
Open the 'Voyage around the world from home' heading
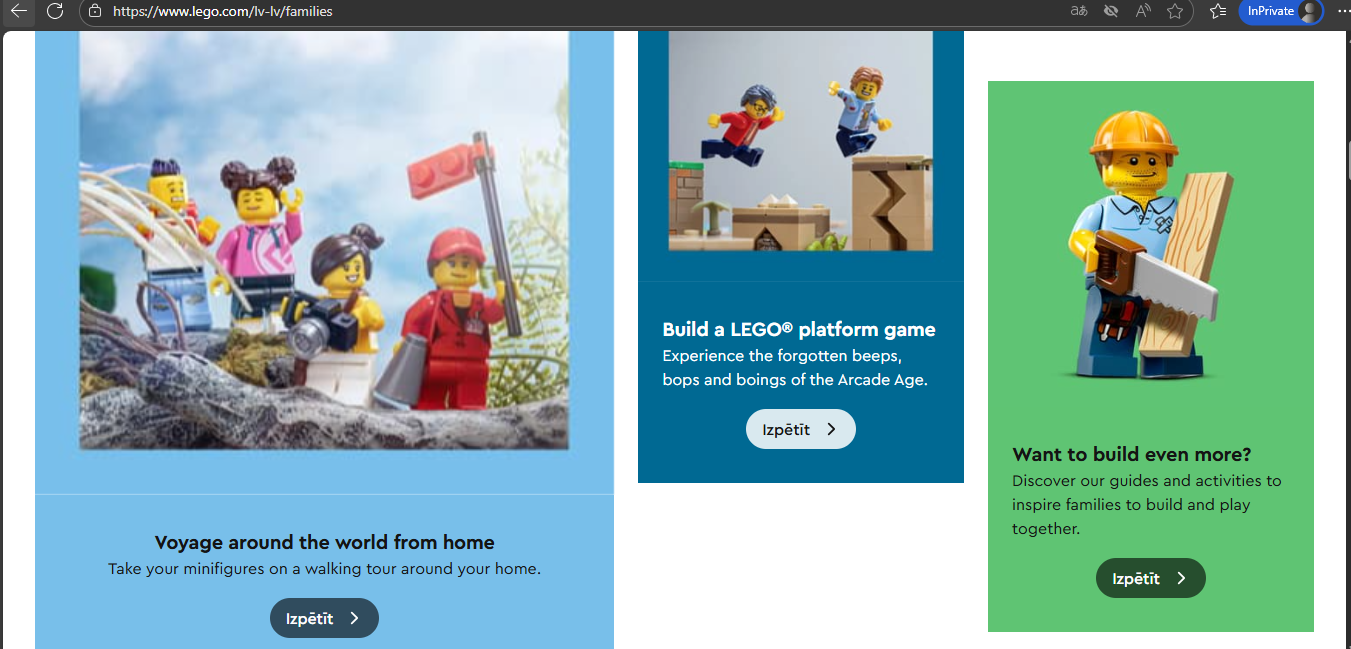pos(325,542)
